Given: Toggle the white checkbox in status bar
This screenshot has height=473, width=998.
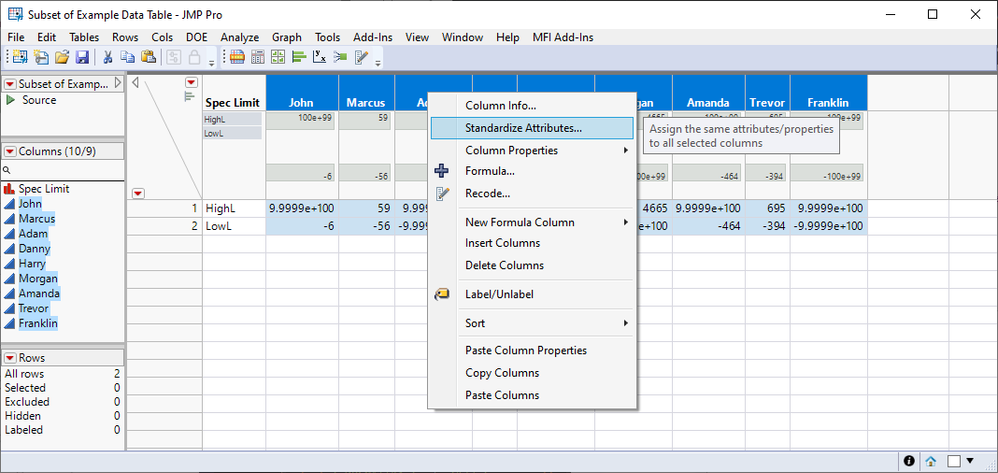Looking at the screenshot, I should point(954,461).
